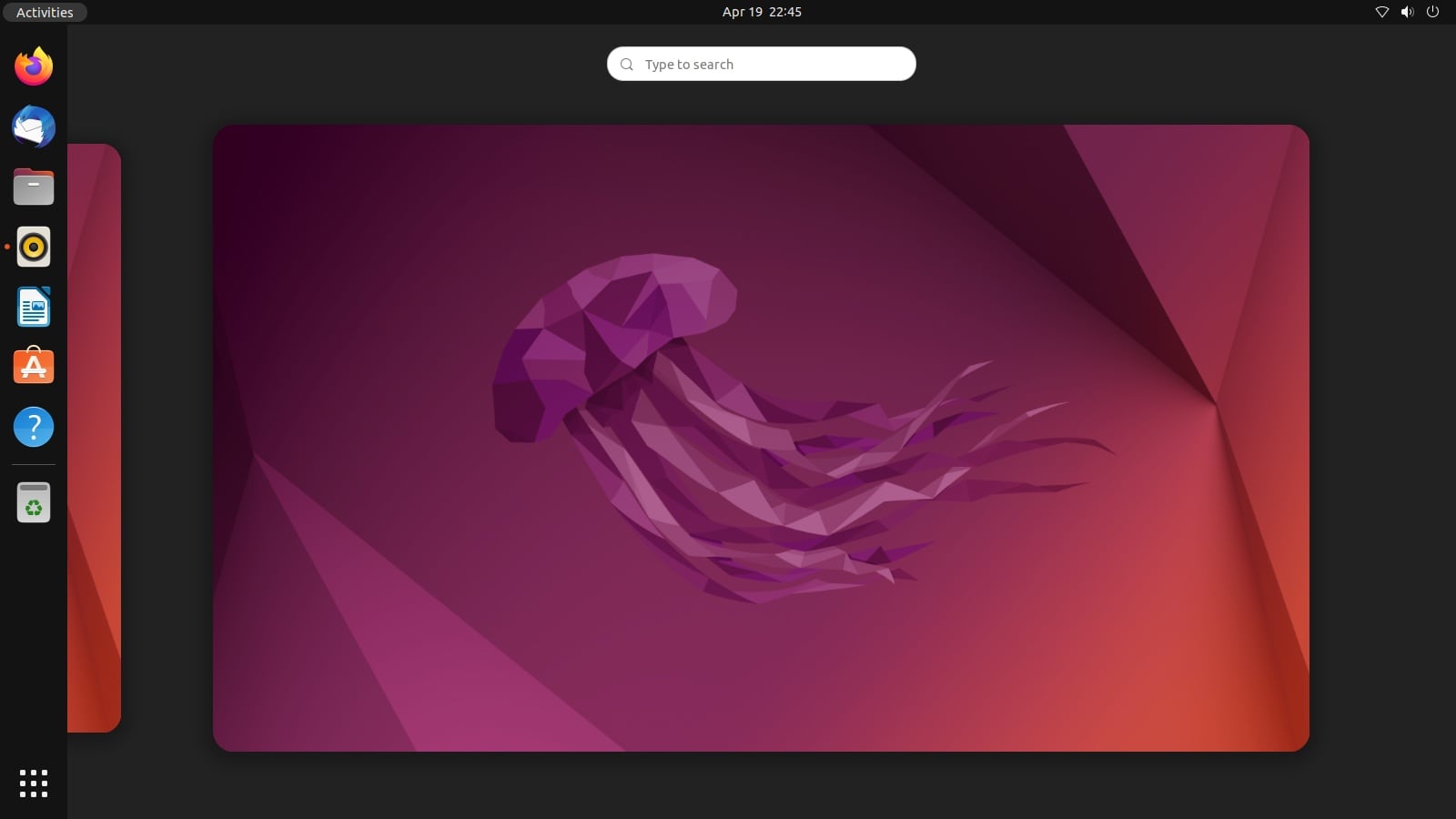1456x819 pixels.
Task: Click the unread notification dot on Rhythmbox
Action: [x=7, y=247]
